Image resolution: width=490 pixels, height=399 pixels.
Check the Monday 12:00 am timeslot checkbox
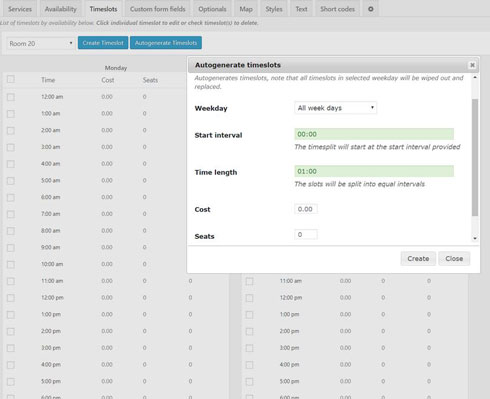coord(11,97)
